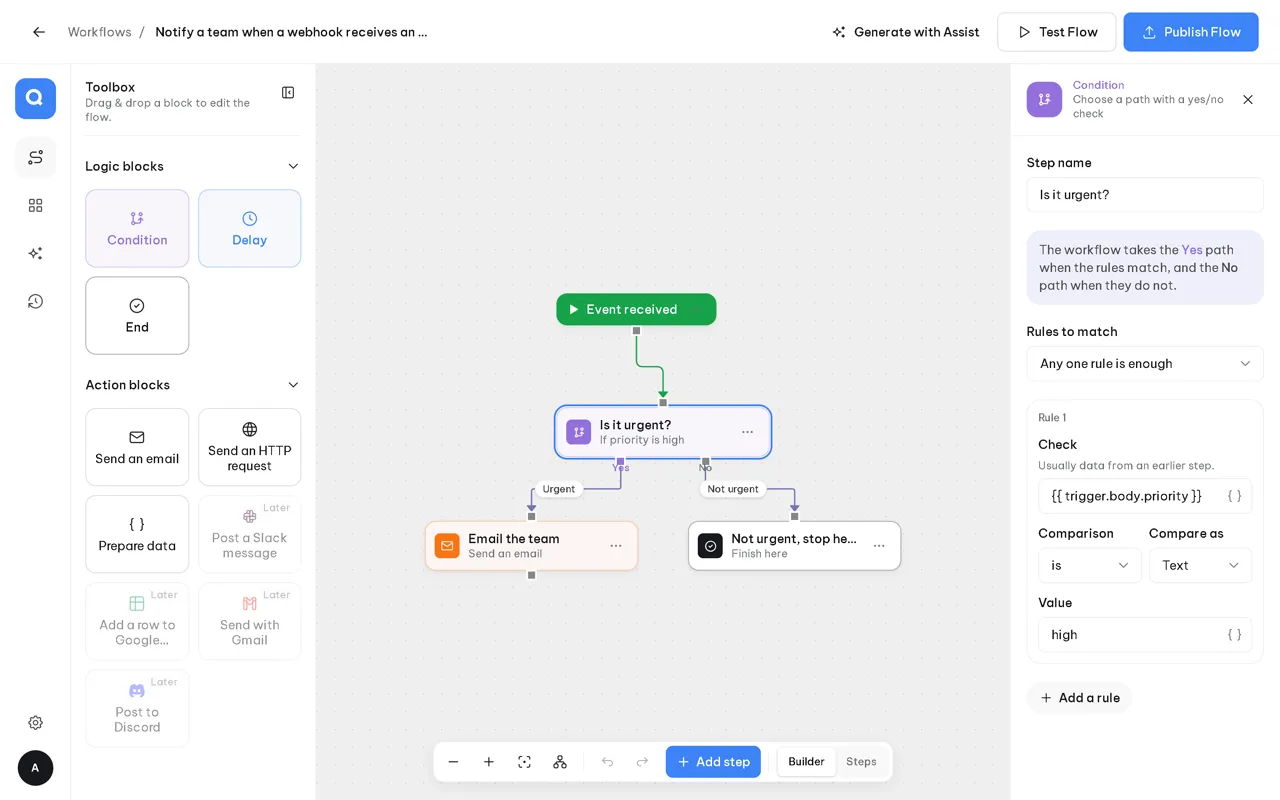1280x800 pixels.
Task: Open the apps grid sidebar icon
Action: pos(36,205)
